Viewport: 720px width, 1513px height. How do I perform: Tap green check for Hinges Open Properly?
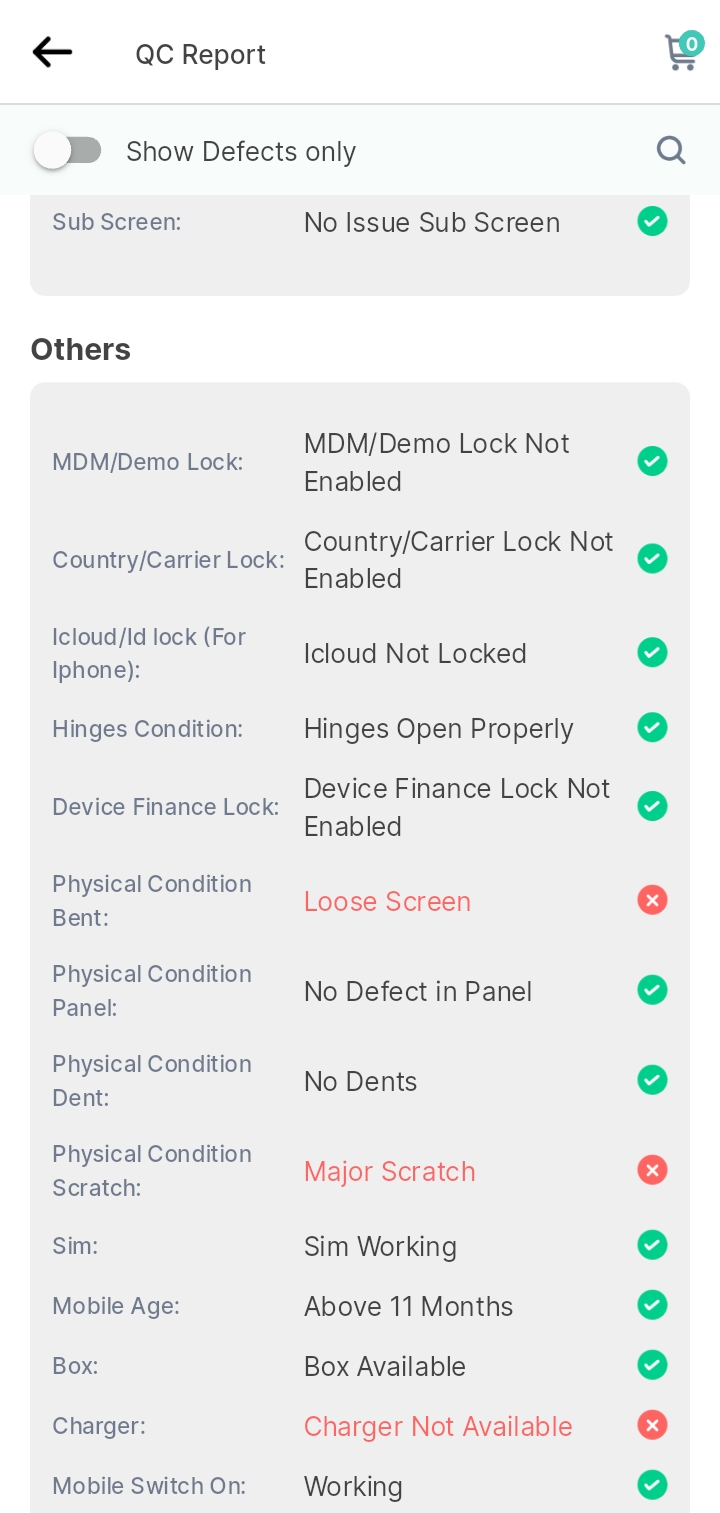[652, 728]
